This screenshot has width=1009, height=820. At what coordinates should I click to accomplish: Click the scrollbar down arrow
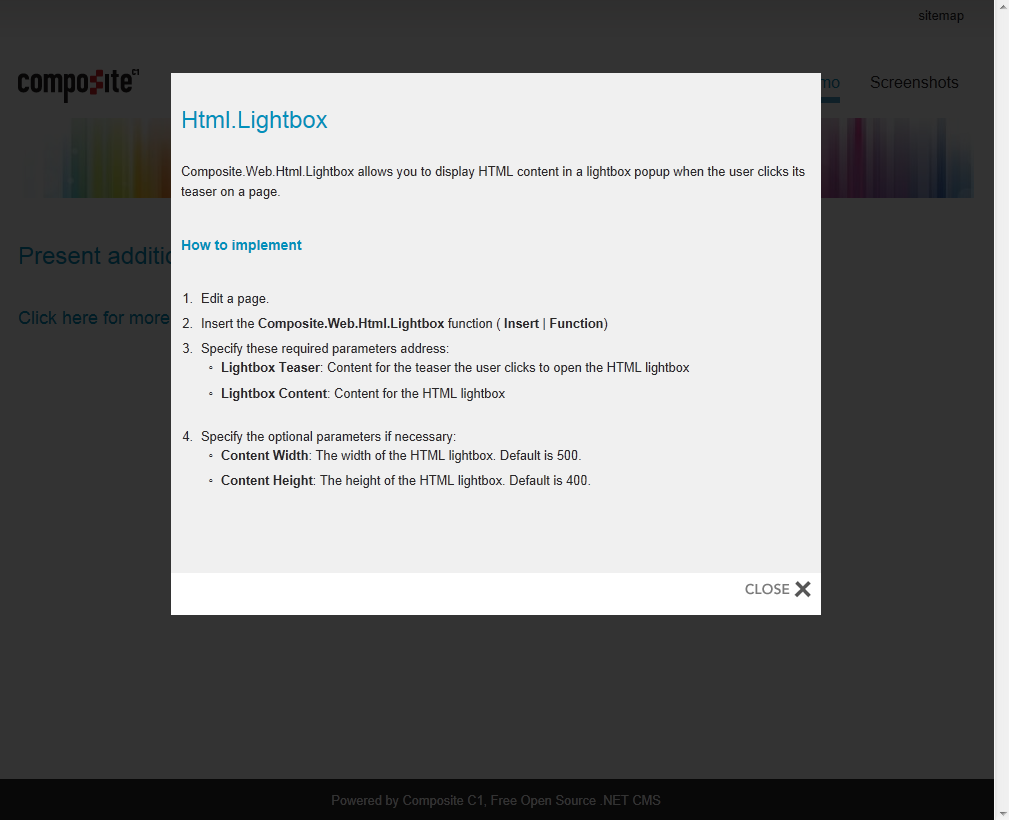click(1001, 812)
